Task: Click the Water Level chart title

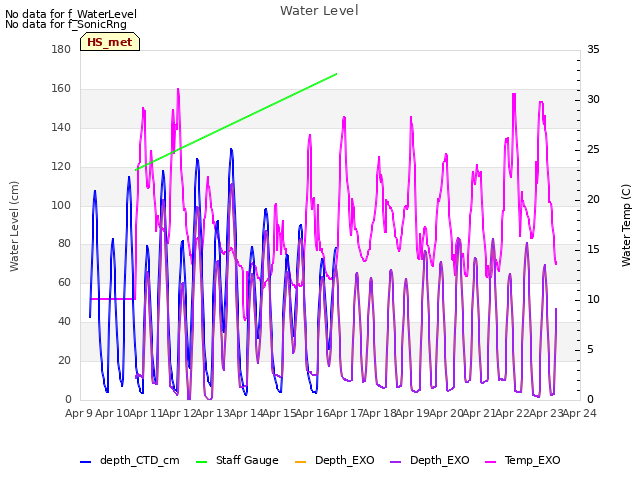Action: (319, 11)
